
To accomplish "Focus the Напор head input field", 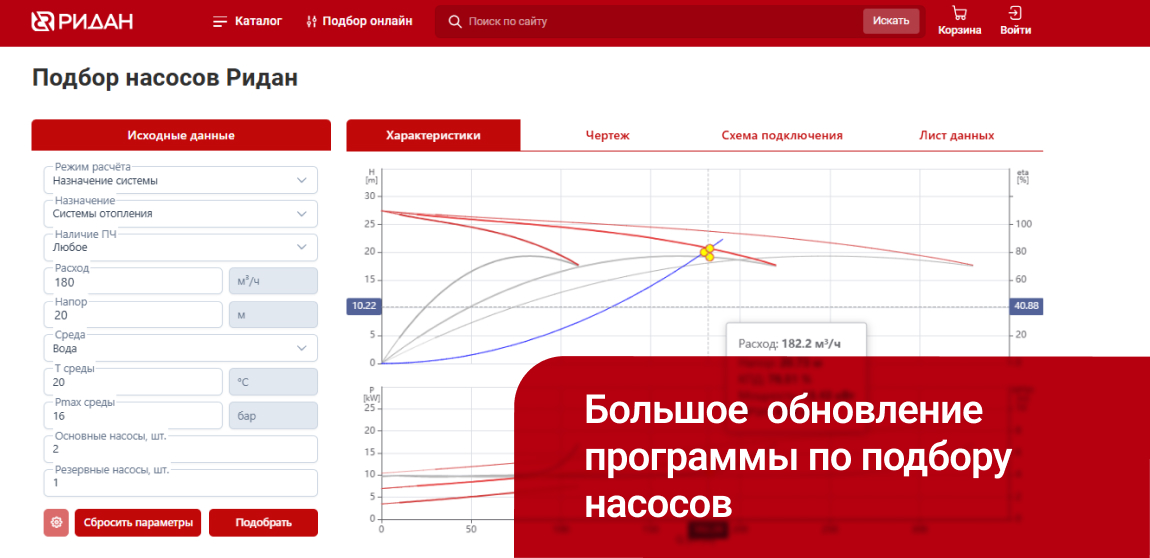I will coord(133,315).
